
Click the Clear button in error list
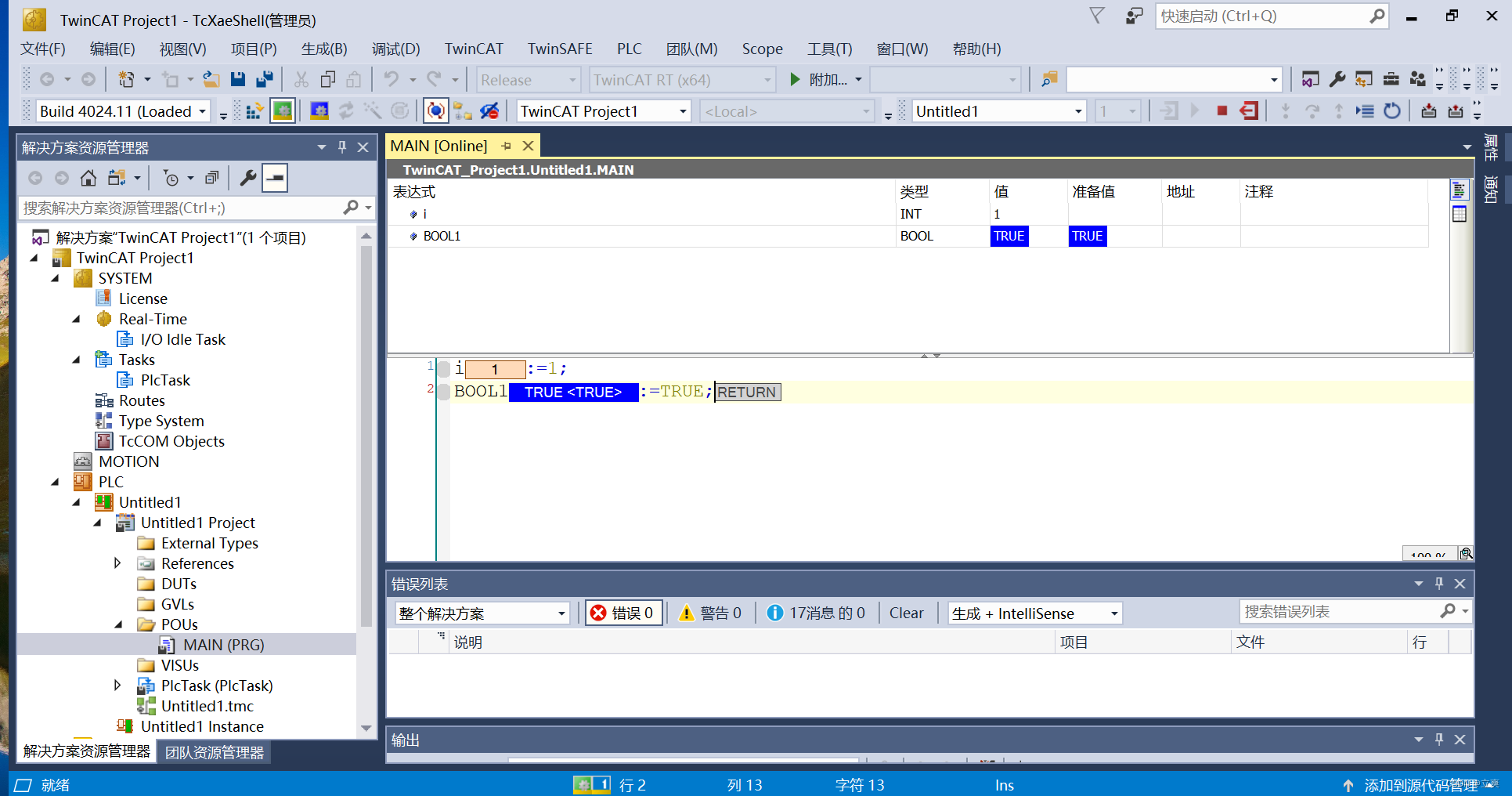pyautogui.click(x=906, y=613)
